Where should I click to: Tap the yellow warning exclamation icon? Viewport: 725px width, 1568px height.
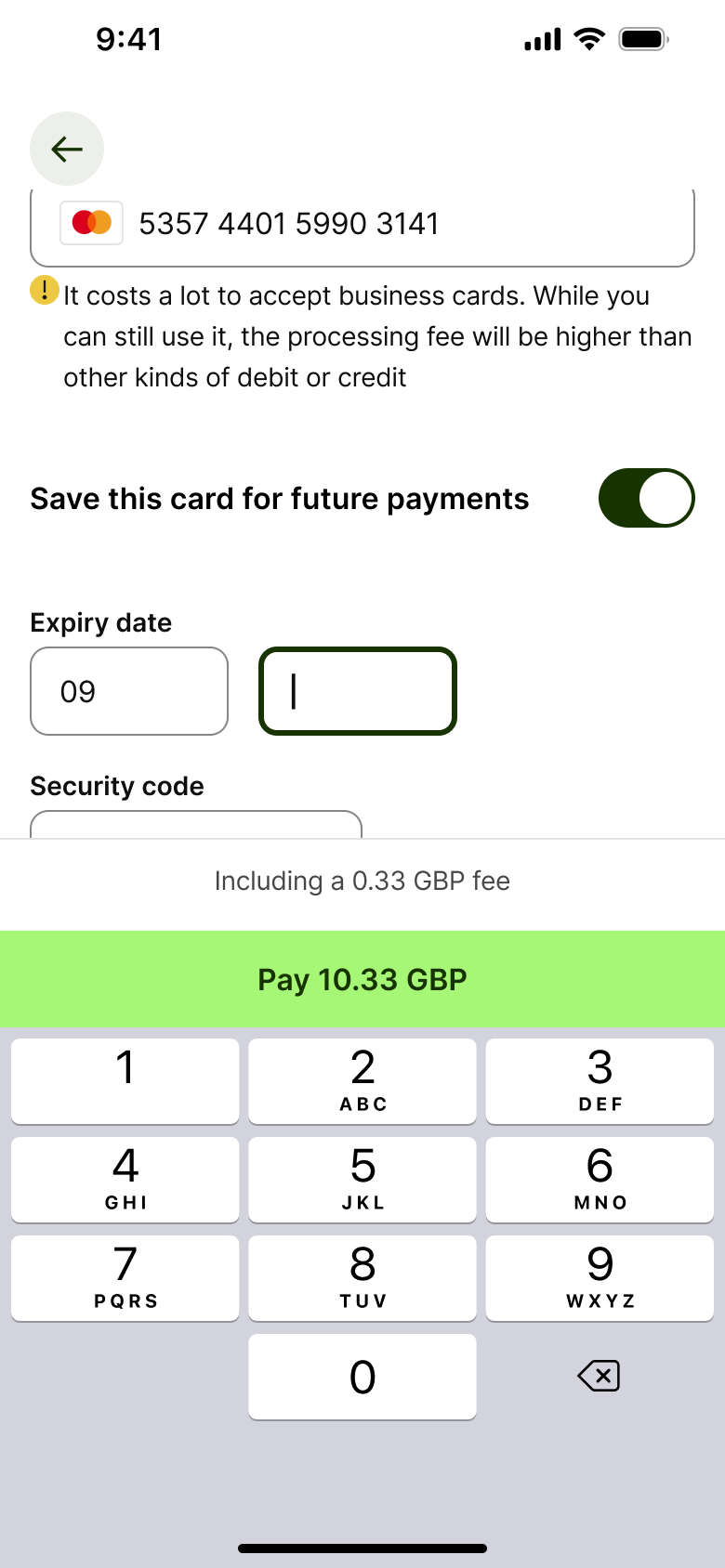(45, 291)
